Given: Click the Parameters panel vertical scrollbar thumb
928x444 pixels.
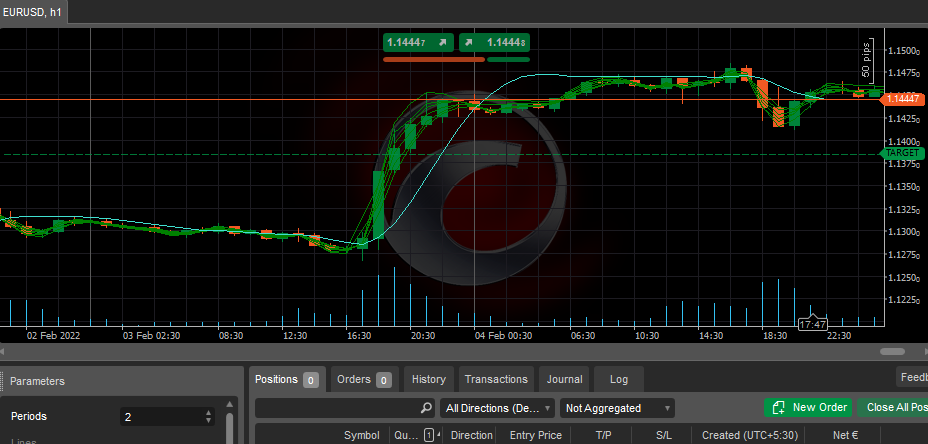Looking at the screenshot, I should [230, 428].
